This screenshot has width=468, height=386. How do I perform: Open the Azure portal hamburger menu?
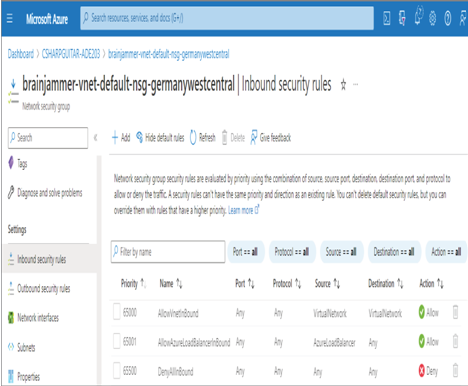coord(10,18)
